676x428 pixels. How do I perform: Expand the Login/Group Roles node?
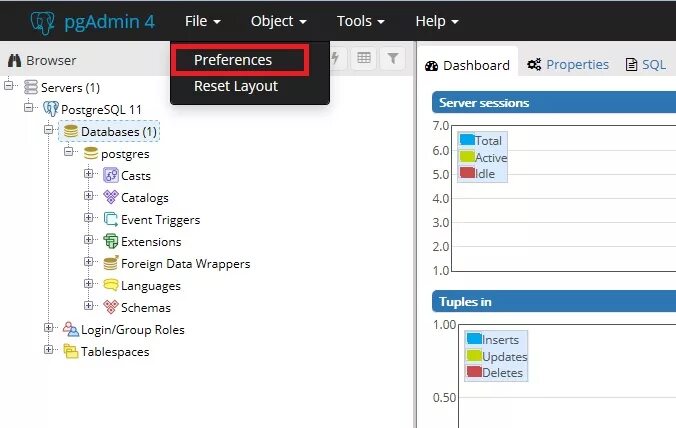tap(49, 328)
